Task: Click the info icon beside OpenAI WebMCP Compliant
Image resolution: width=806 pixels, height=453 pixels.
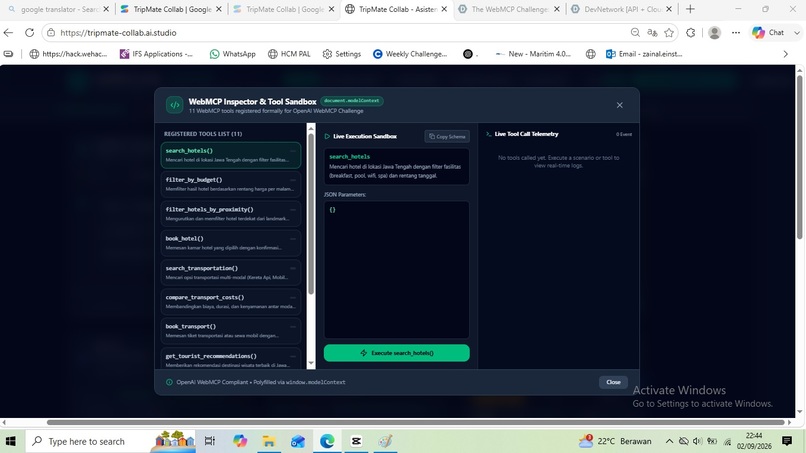Action: click(169, 382)
